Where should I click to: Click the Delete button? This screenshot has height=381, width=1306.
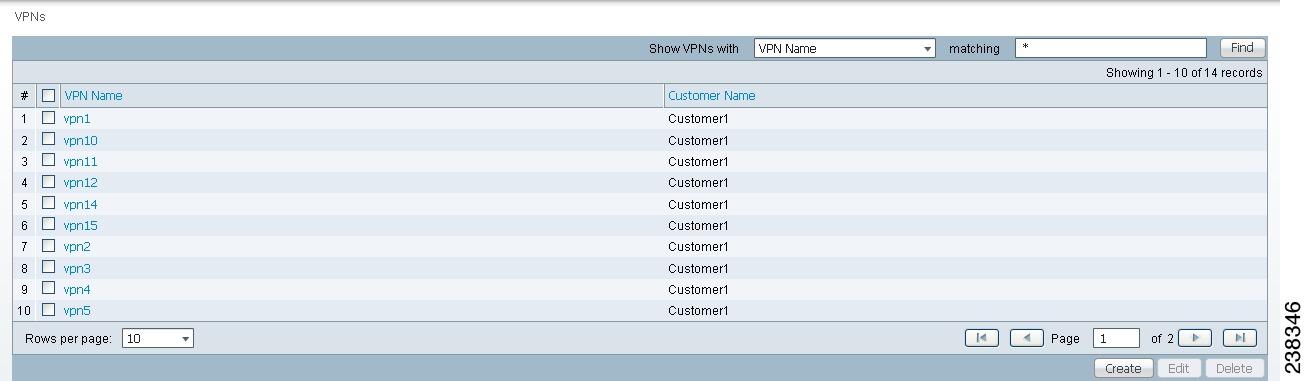pyautogui.click(x=1235, y=368)
